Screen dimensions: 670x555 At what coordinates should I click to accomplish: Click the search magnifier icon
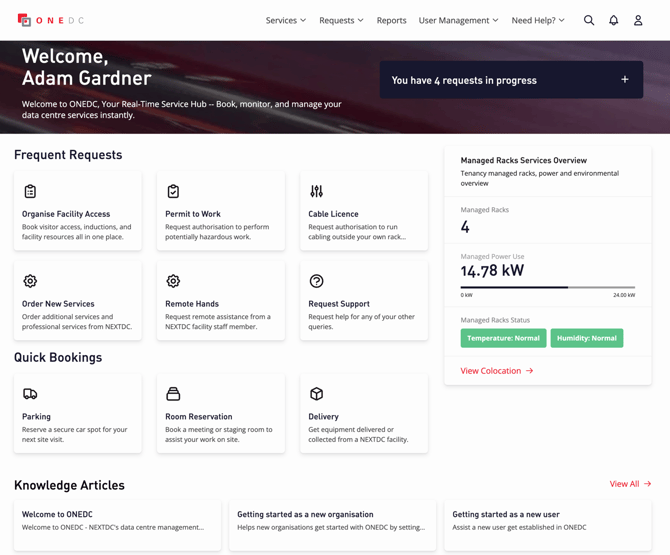coord(589,20)
